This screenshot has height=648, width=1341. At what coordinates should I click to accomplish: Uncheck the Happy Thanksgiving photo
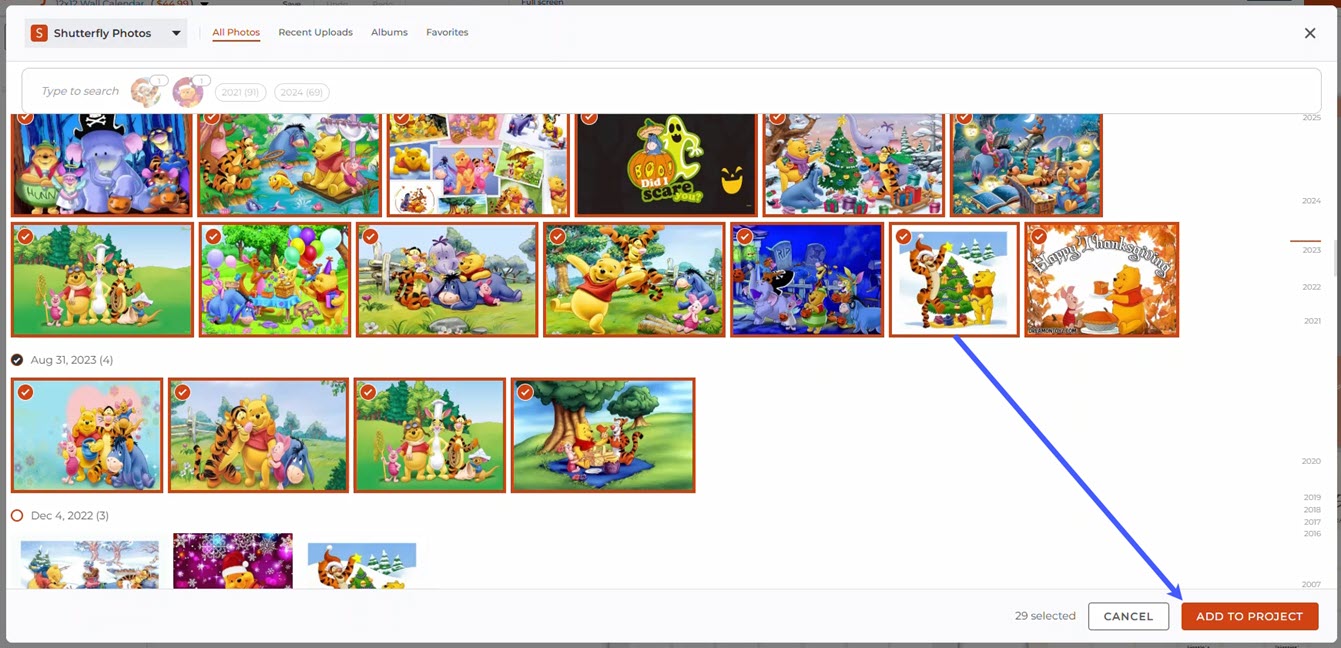[x=1038, y=237]
